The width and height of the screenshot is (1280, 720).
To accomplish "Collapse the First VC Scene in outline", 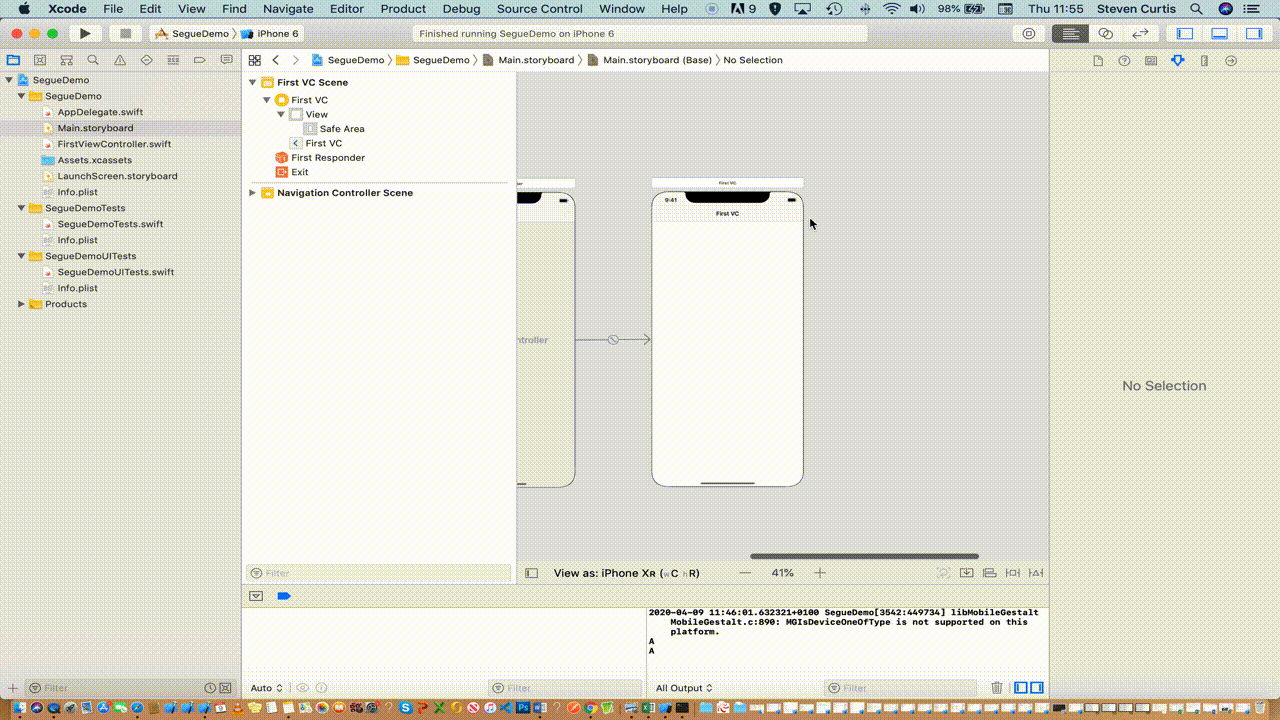I will (253, 82).
